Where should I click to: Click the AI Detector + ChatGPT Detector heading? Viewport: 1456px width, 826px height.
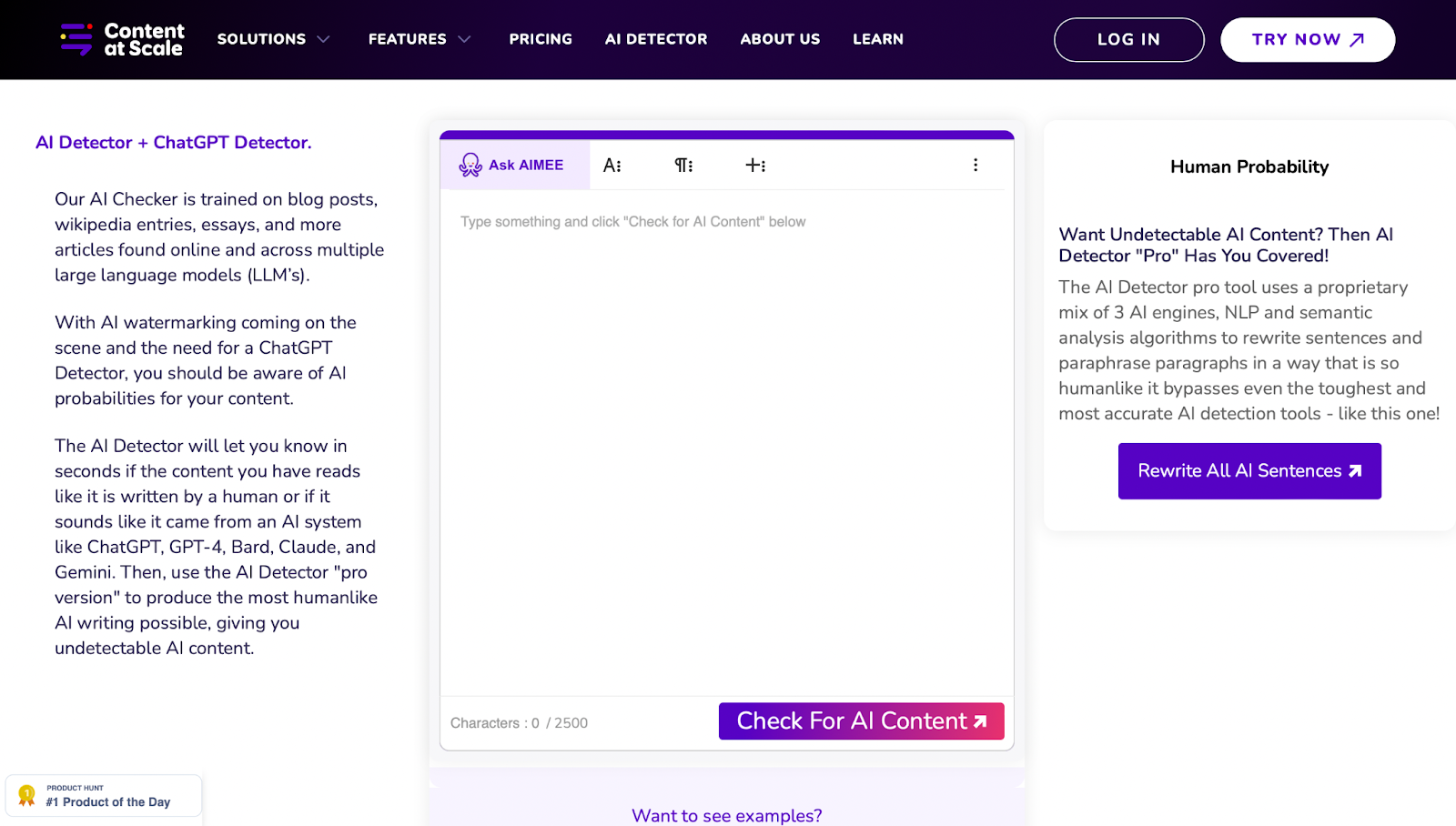[174, 143]
